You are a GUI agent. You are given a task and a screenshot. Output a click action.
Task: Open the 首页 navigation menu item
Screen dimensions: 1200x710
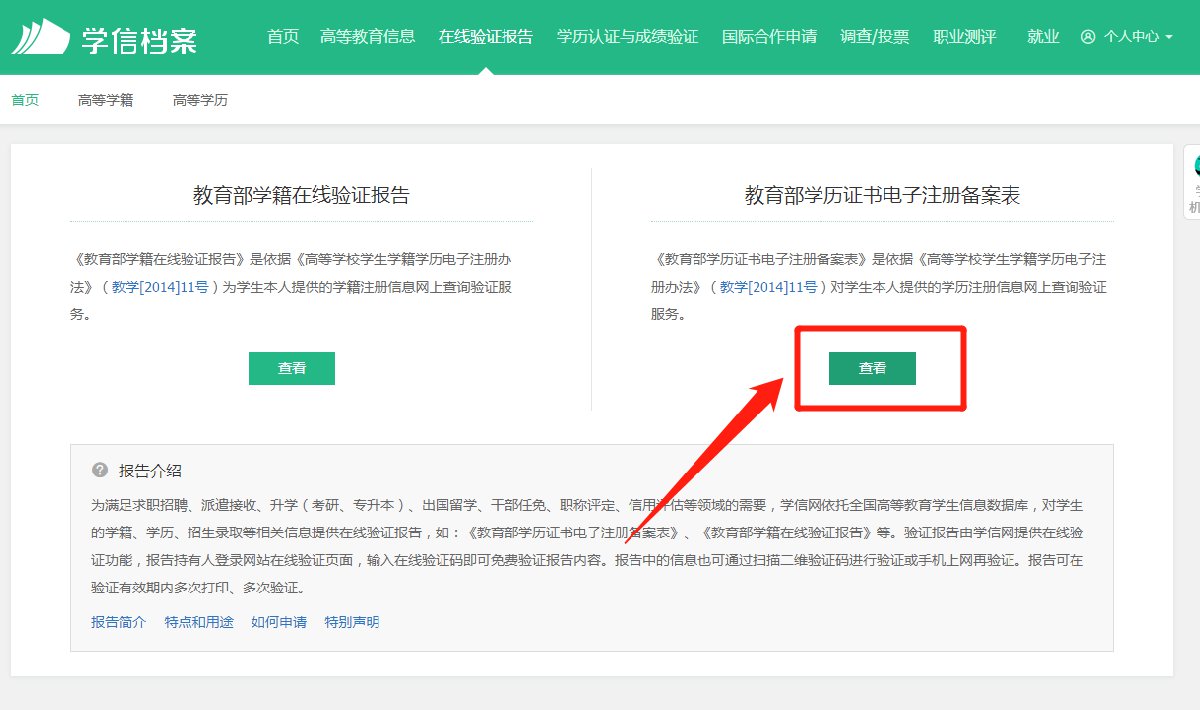[283, 37]
